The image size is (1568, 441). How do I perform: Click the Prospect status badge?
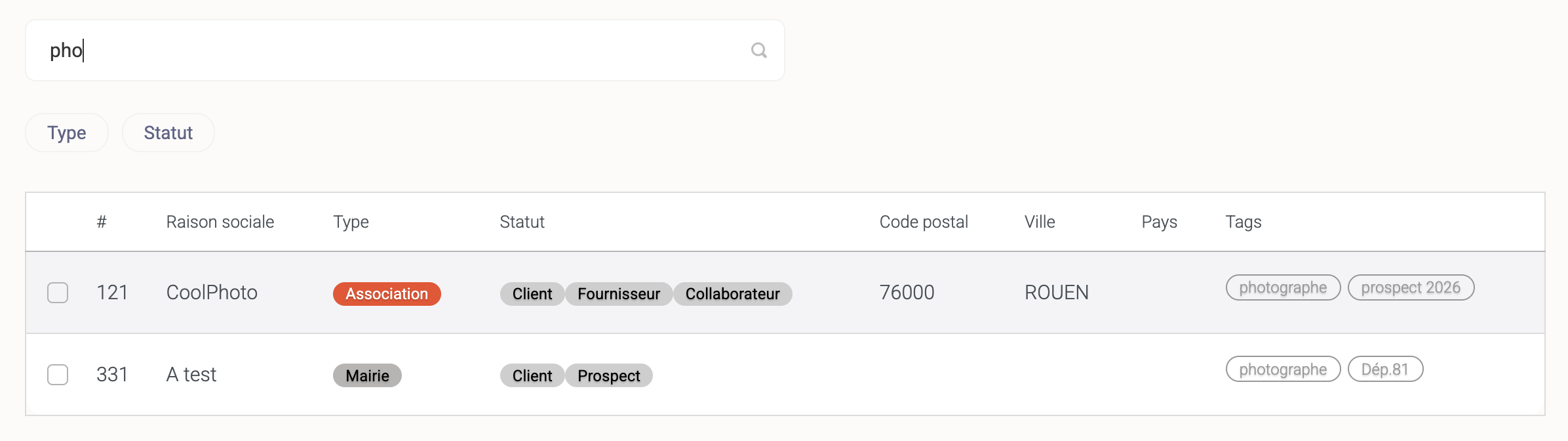608,376
